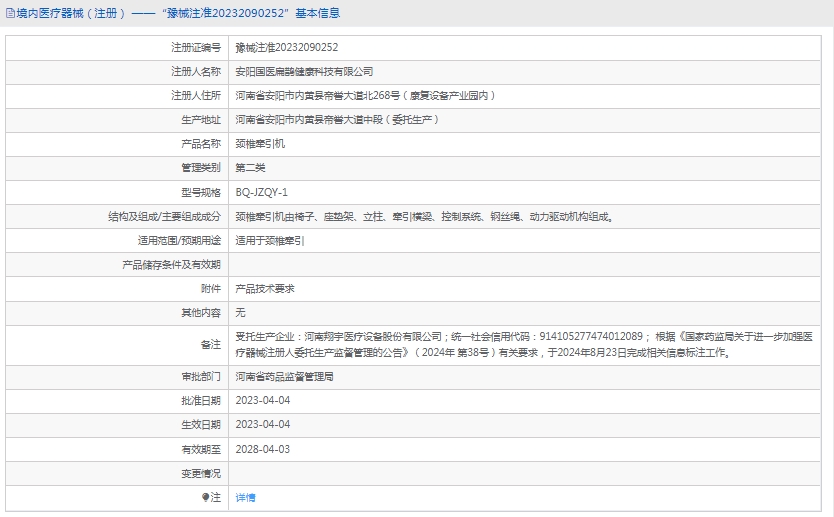The image size is (834, 517).
Task: Click the registrant address value cell
Action: pos(365,96)
